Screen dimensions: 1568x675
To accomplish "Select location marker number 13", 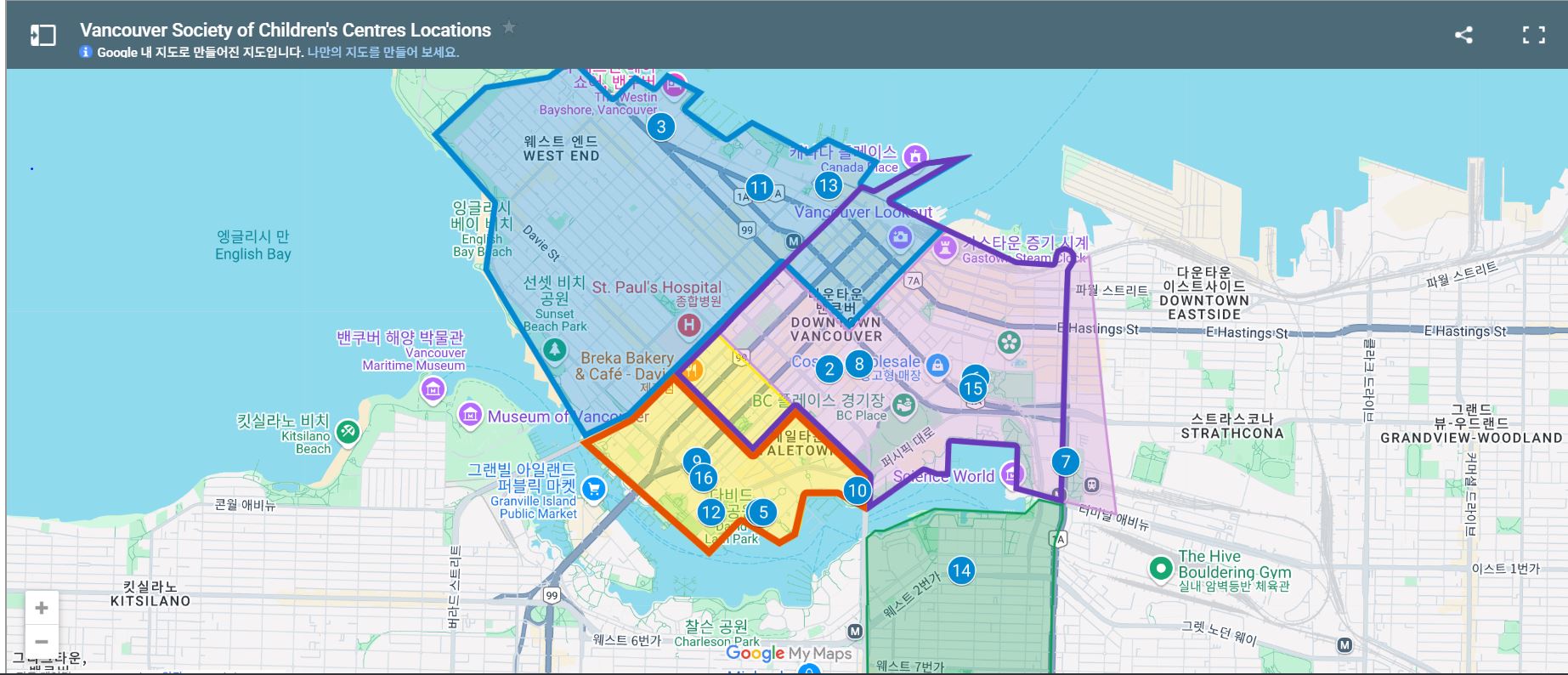I will pyautogui.click(x=828, y=185).
